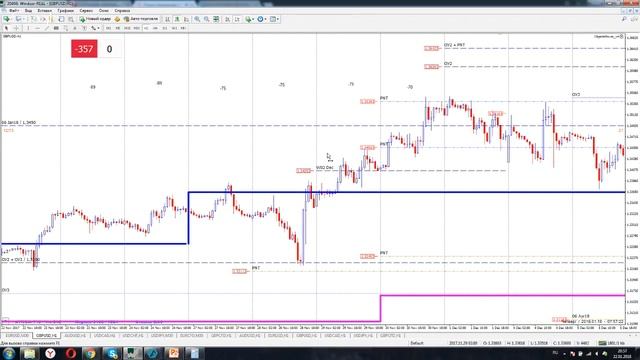
Task: Switch to the MN timeframe
Action: [183, 28]
